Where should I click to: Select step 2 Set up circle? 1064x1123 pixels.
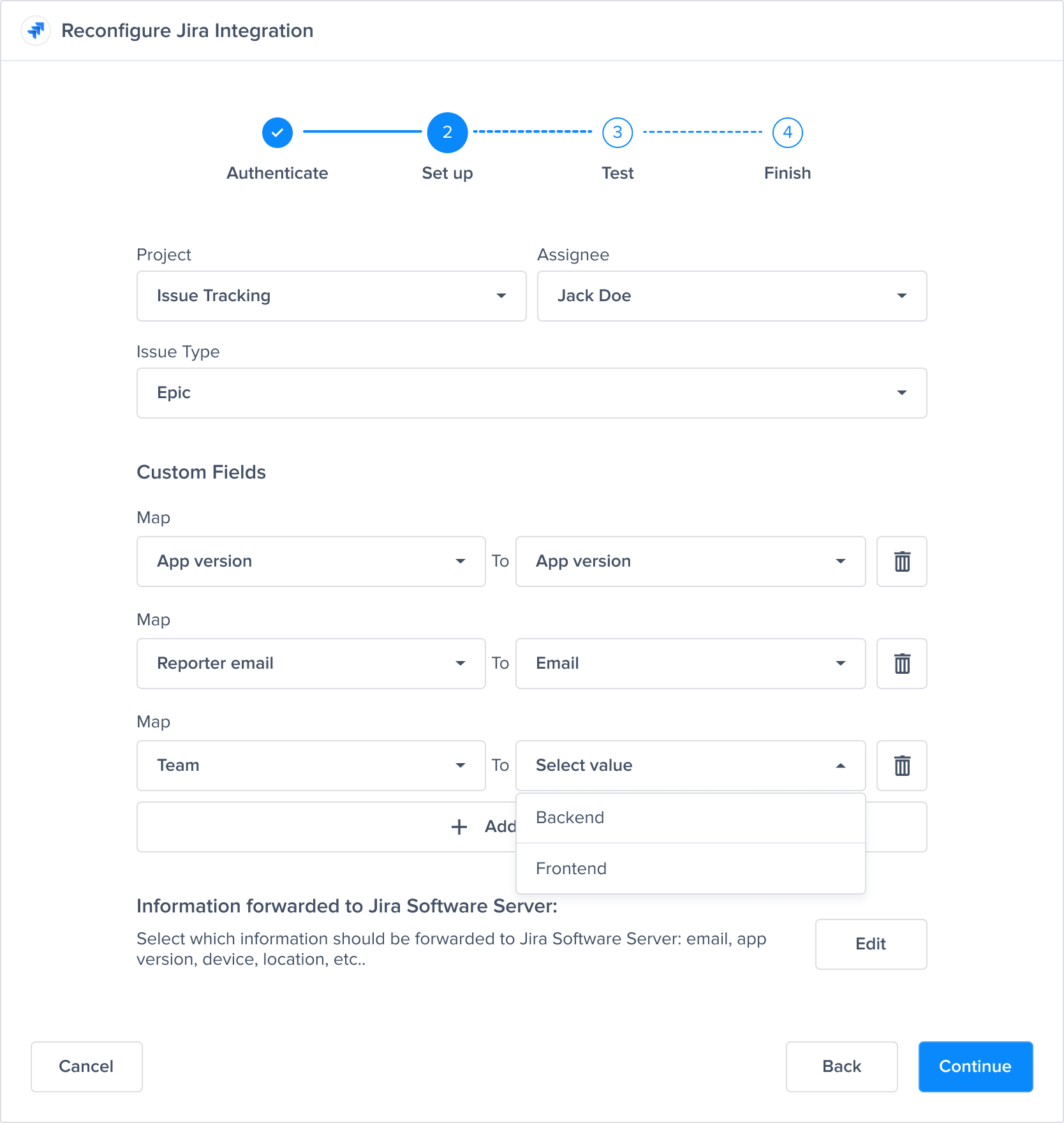[x=447, y=132]
